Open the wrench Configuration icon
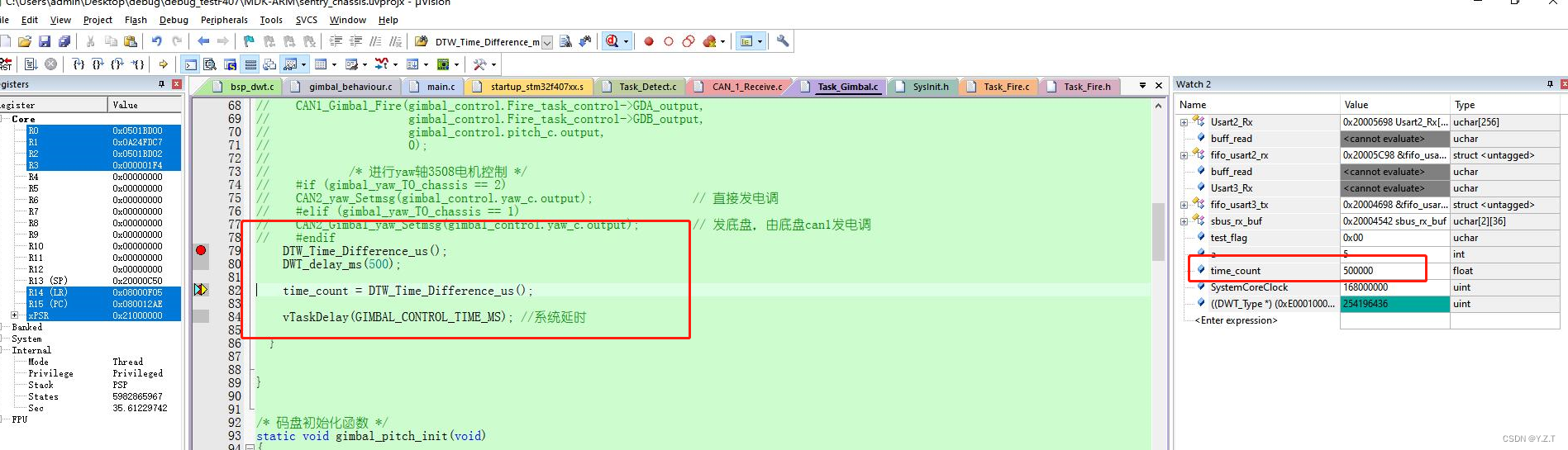This screenshot has height=450, width=1568. click(x=783, y=40)
